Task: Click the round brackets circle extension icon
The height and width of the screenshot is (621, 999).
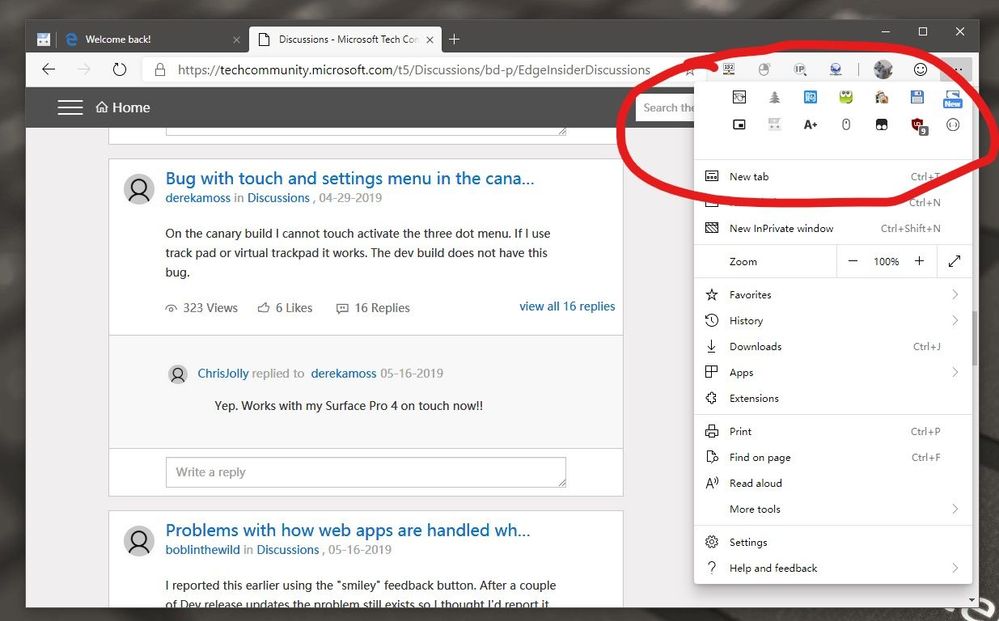Action: (x=953, y=125)
